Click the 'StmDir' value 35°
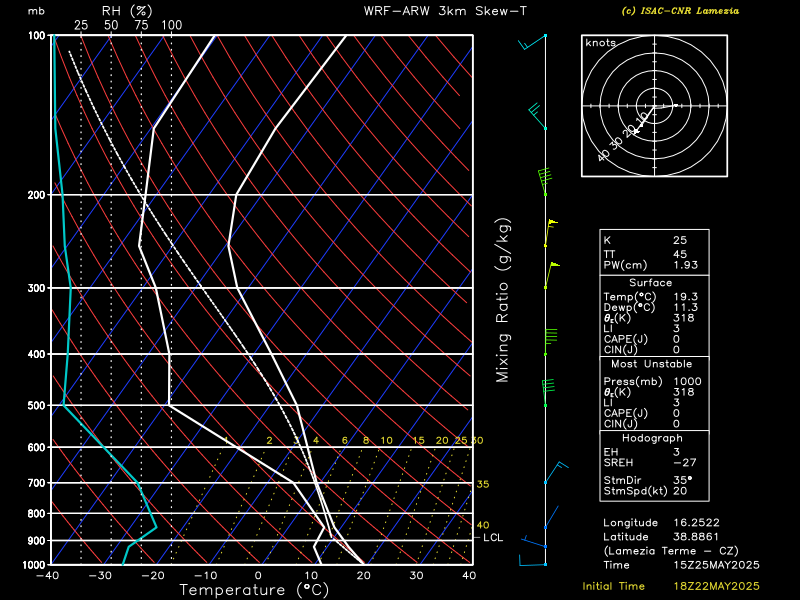Screen dimensions: 800x600 683,480
